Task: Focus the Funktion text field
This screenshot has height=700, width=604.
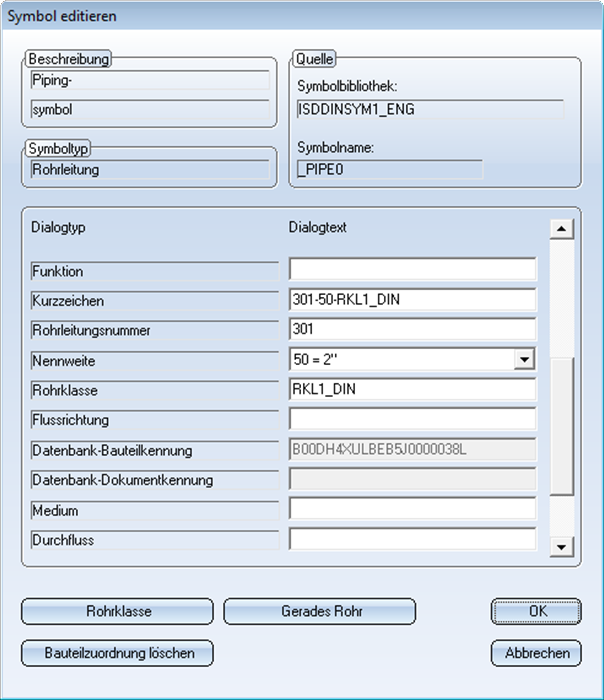Action: (412, 269)
